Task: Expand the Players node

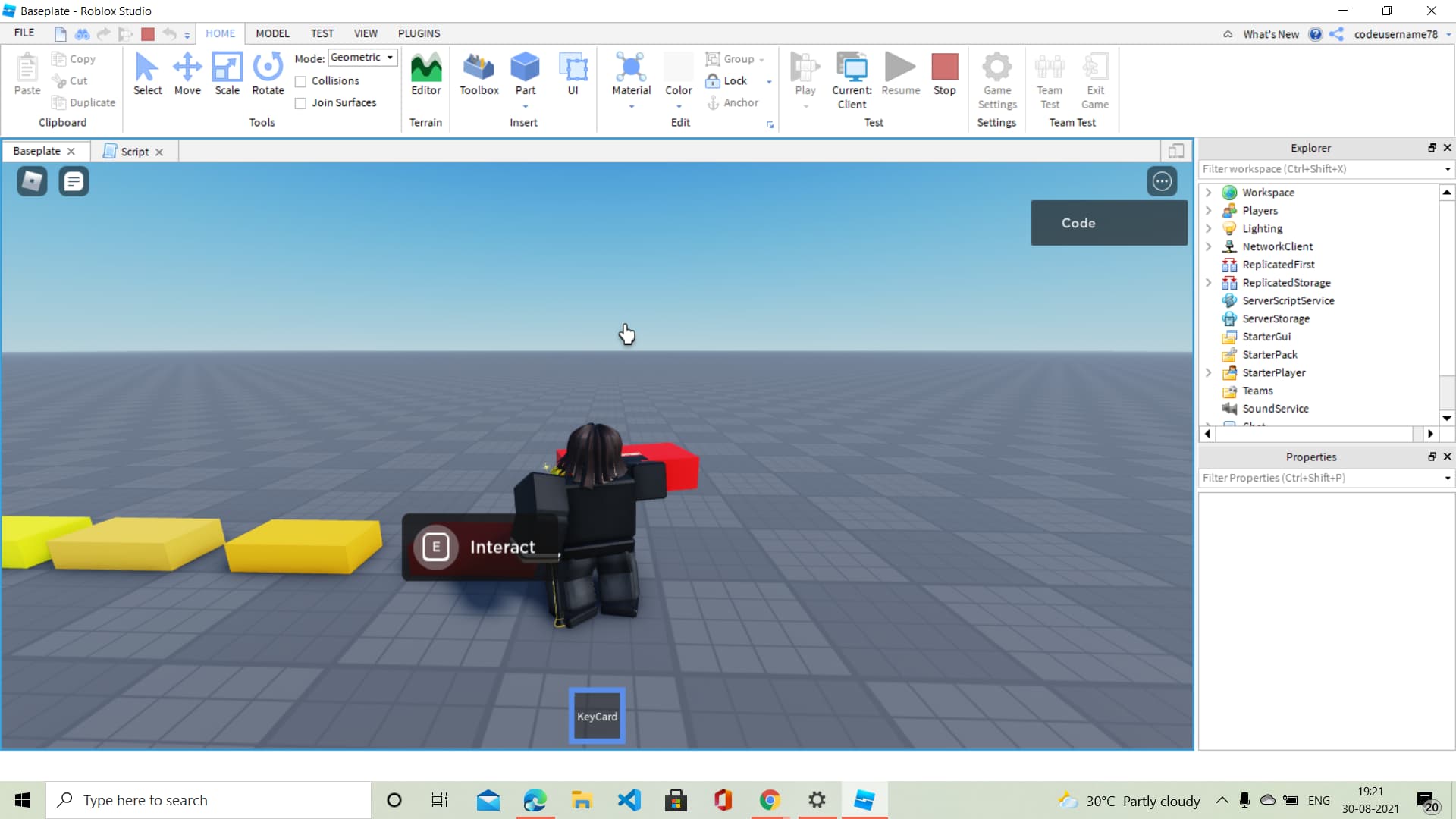Action: [1209, 211]
